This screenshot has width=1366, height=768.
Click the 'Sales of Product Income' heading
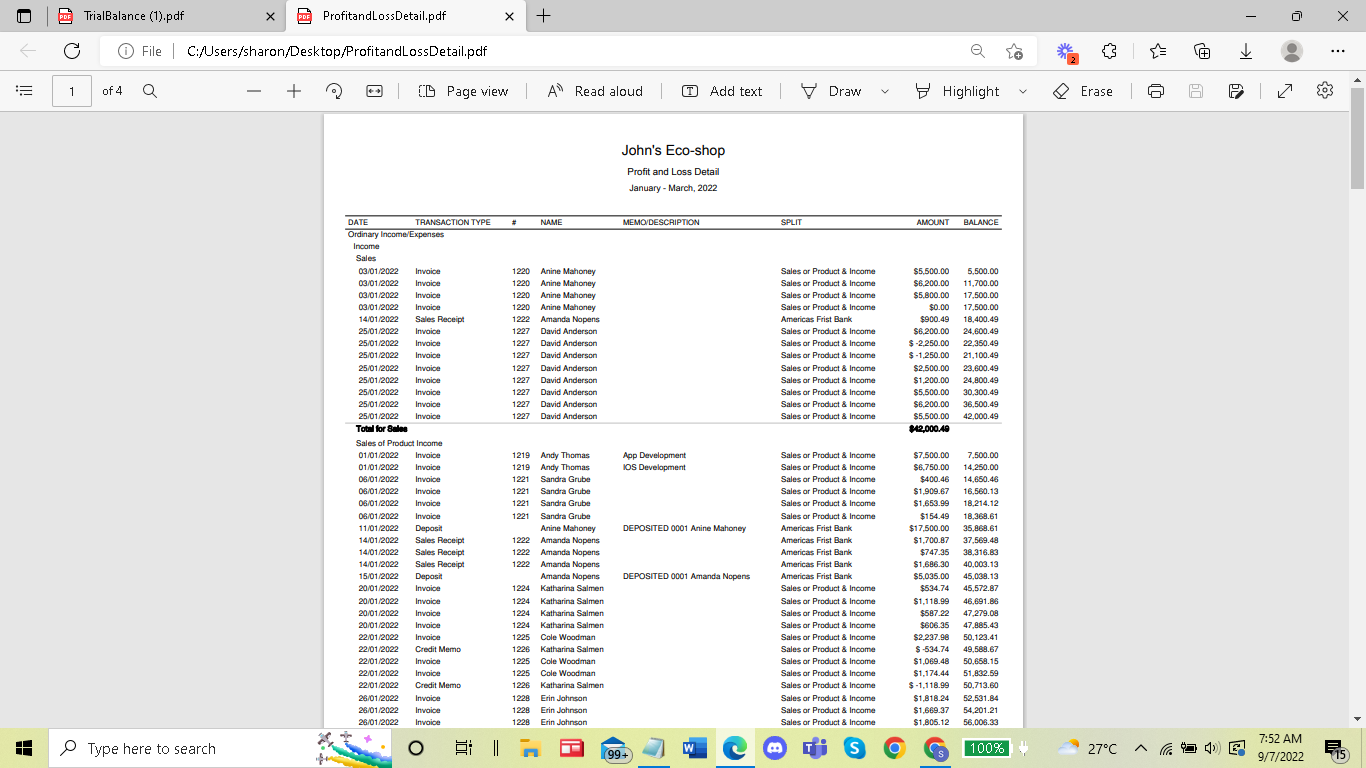[399, 443]
